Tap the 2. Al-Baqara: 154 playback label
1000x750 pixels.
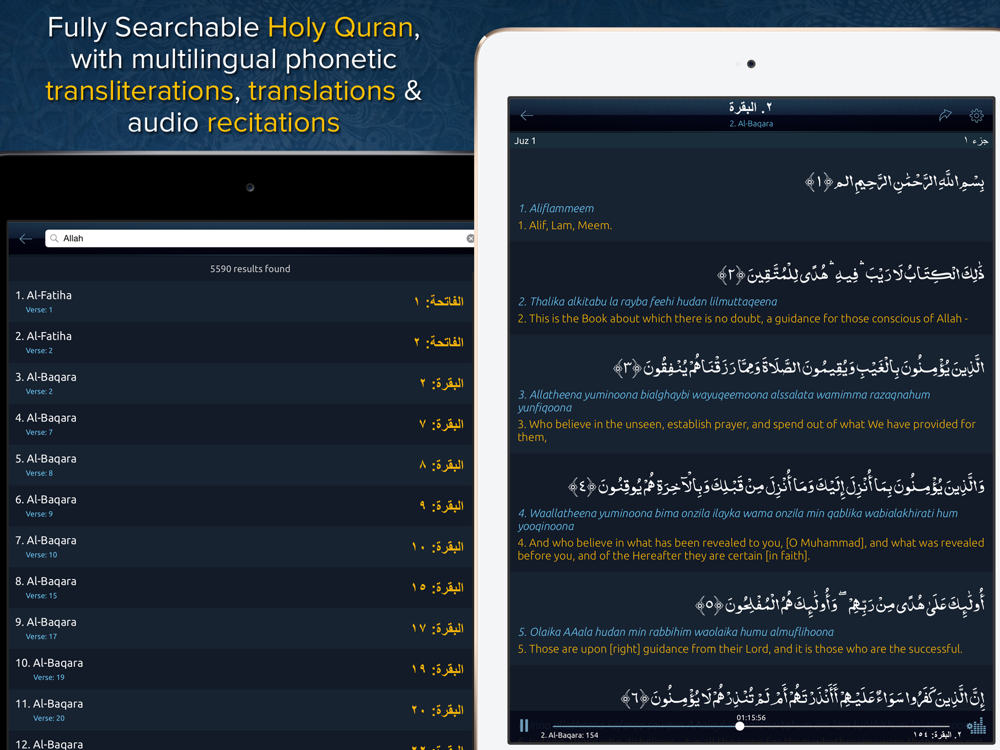pos(570,735)
